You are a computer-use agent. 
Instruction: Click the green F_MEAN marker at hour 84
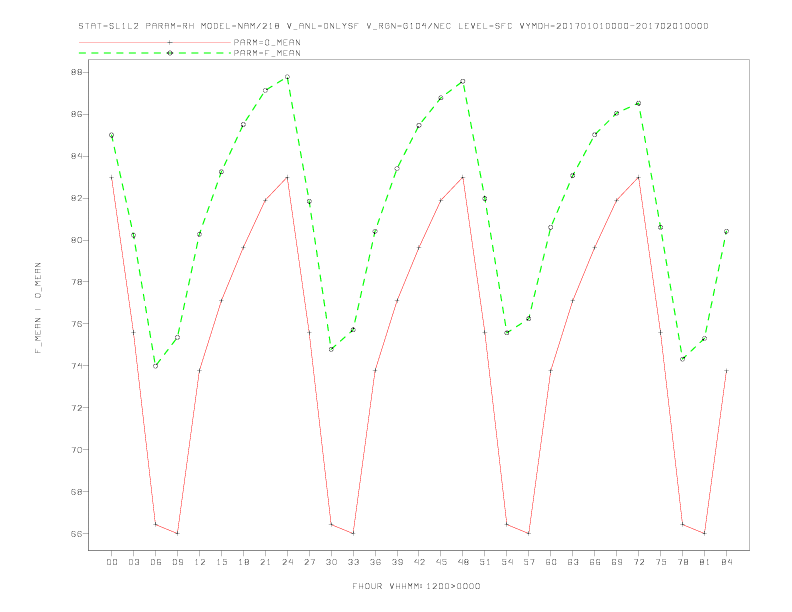[726, 231]
